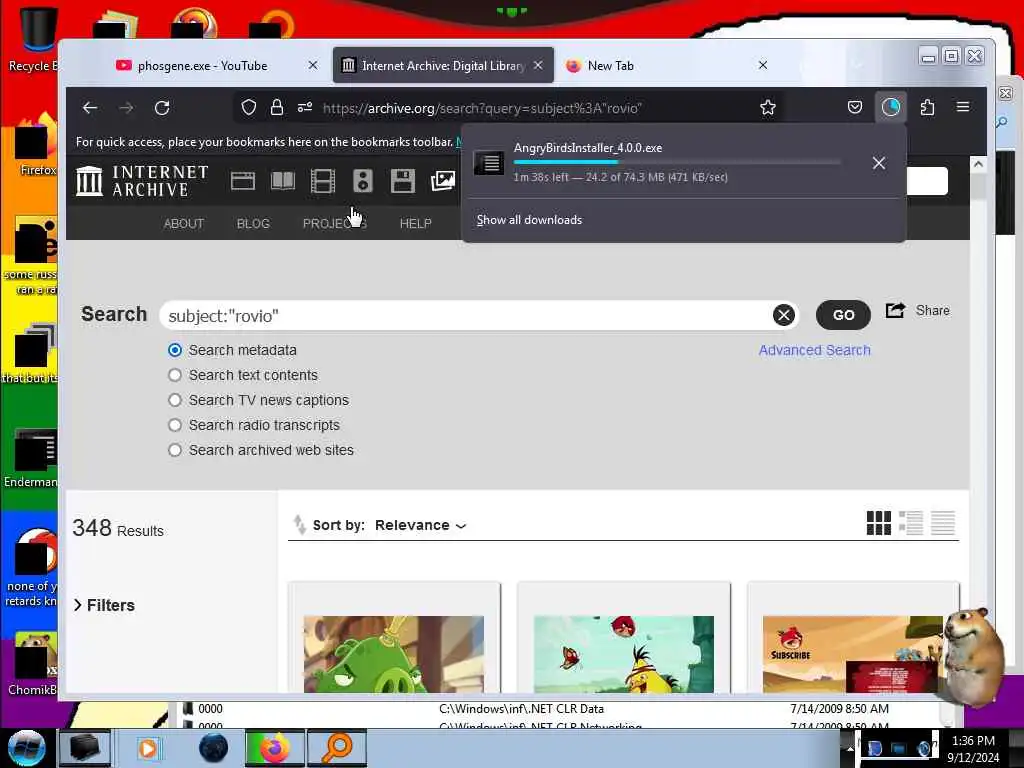The height and width of the screenshot is (768, 1024).
Task: Save page to Pocket icon
Action: [855, 107]
